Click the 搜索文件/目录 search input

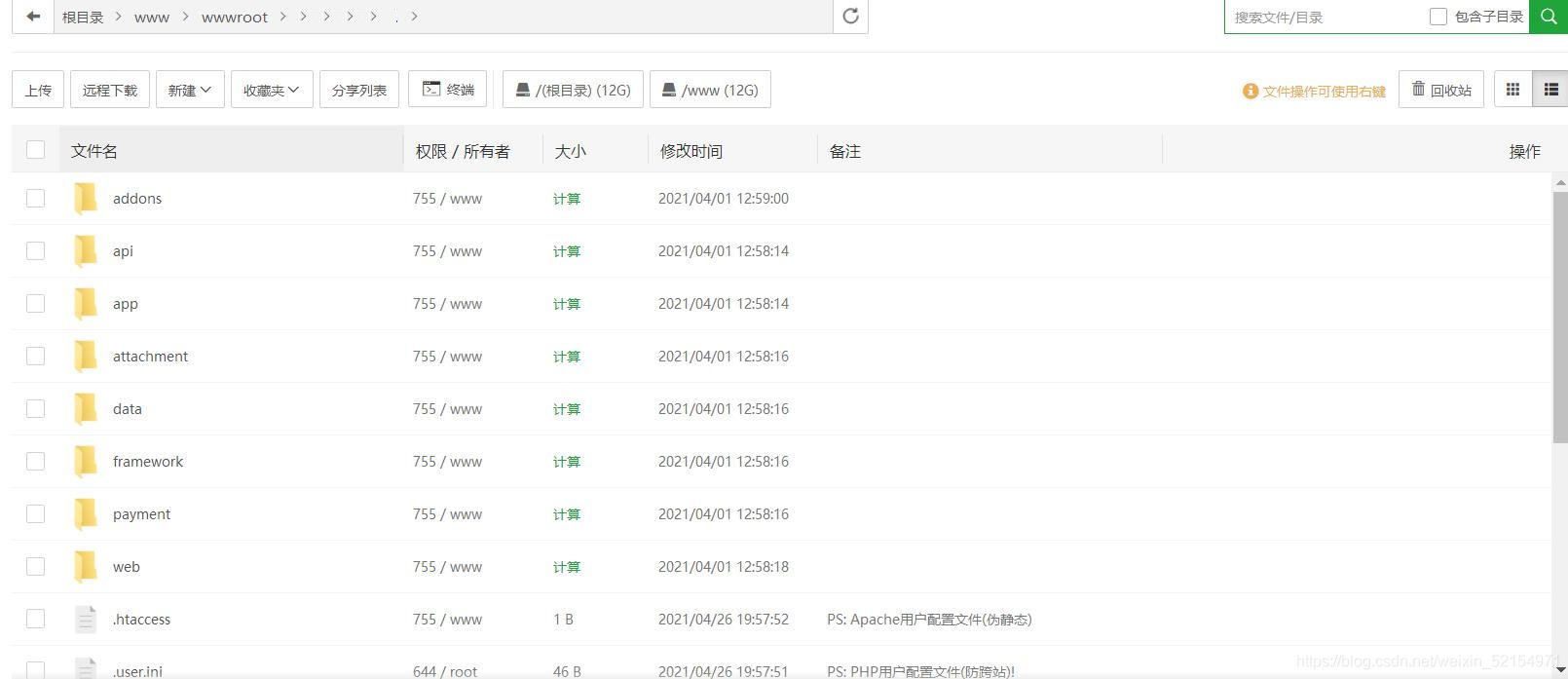tap(1326, 17)
